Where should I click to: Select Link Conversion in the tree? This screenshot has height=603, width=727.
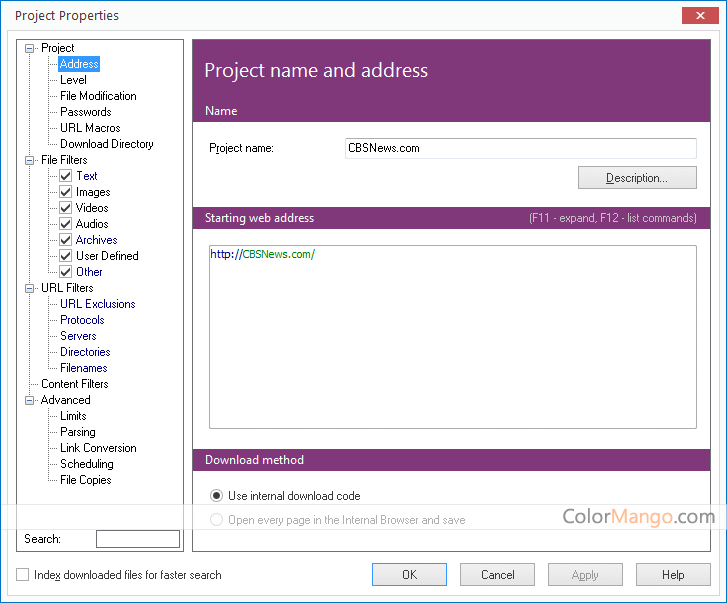tap(98, 448)
